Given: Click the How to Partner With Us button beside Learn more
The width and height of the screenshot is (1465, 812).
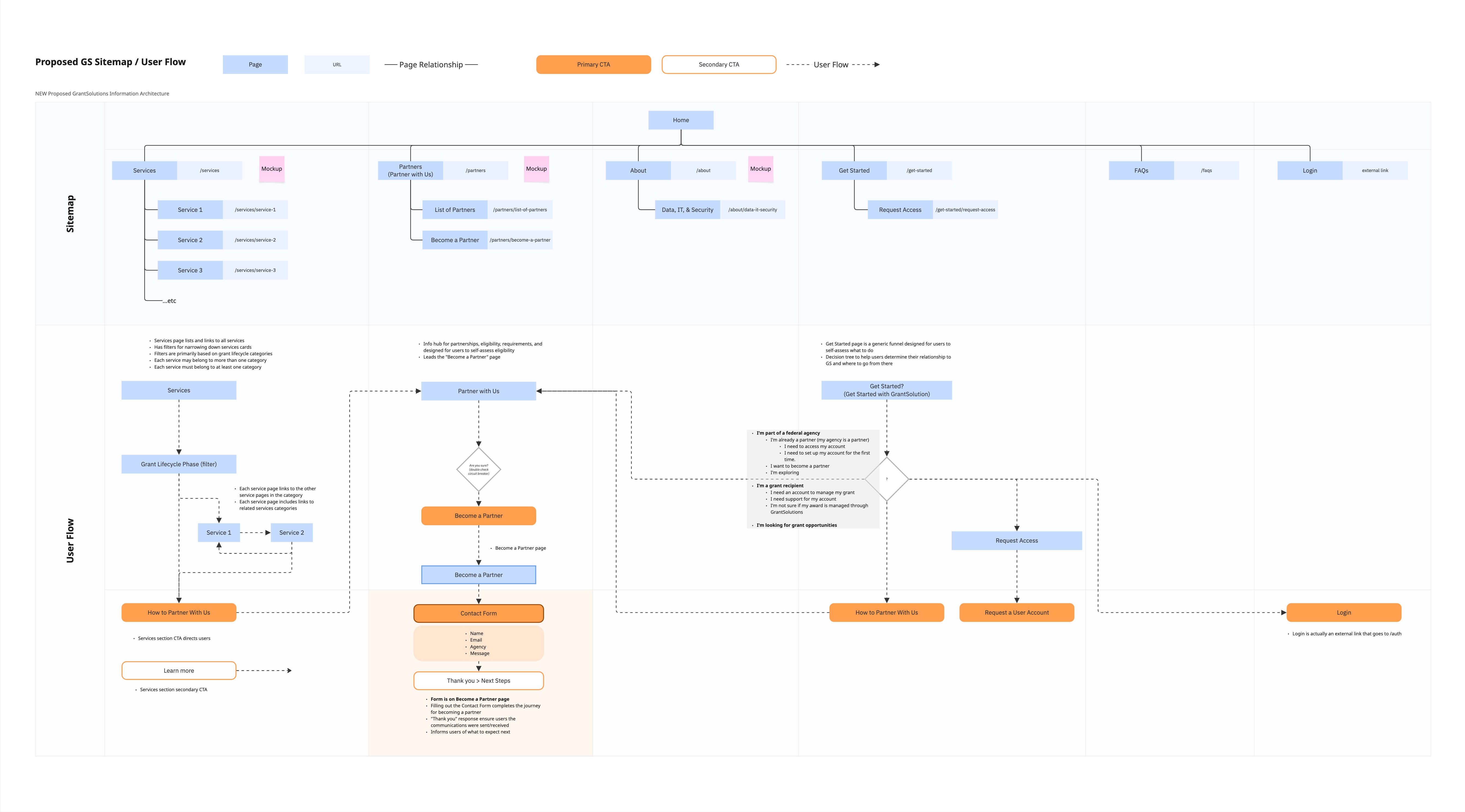Looking at the screenshot, I should [179, 612].
